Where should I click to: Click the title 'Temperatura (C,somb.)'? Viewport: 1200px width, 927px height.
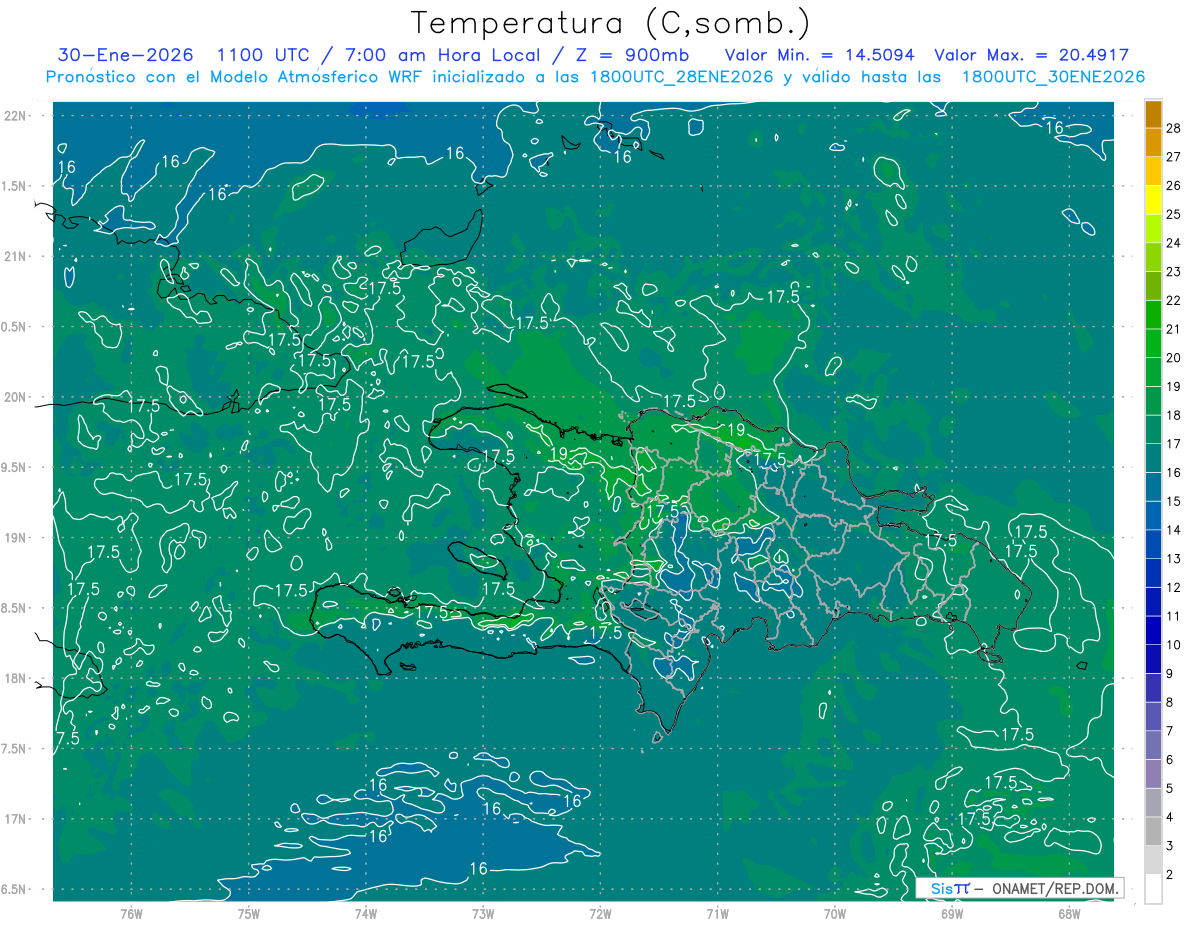(611, 22)
